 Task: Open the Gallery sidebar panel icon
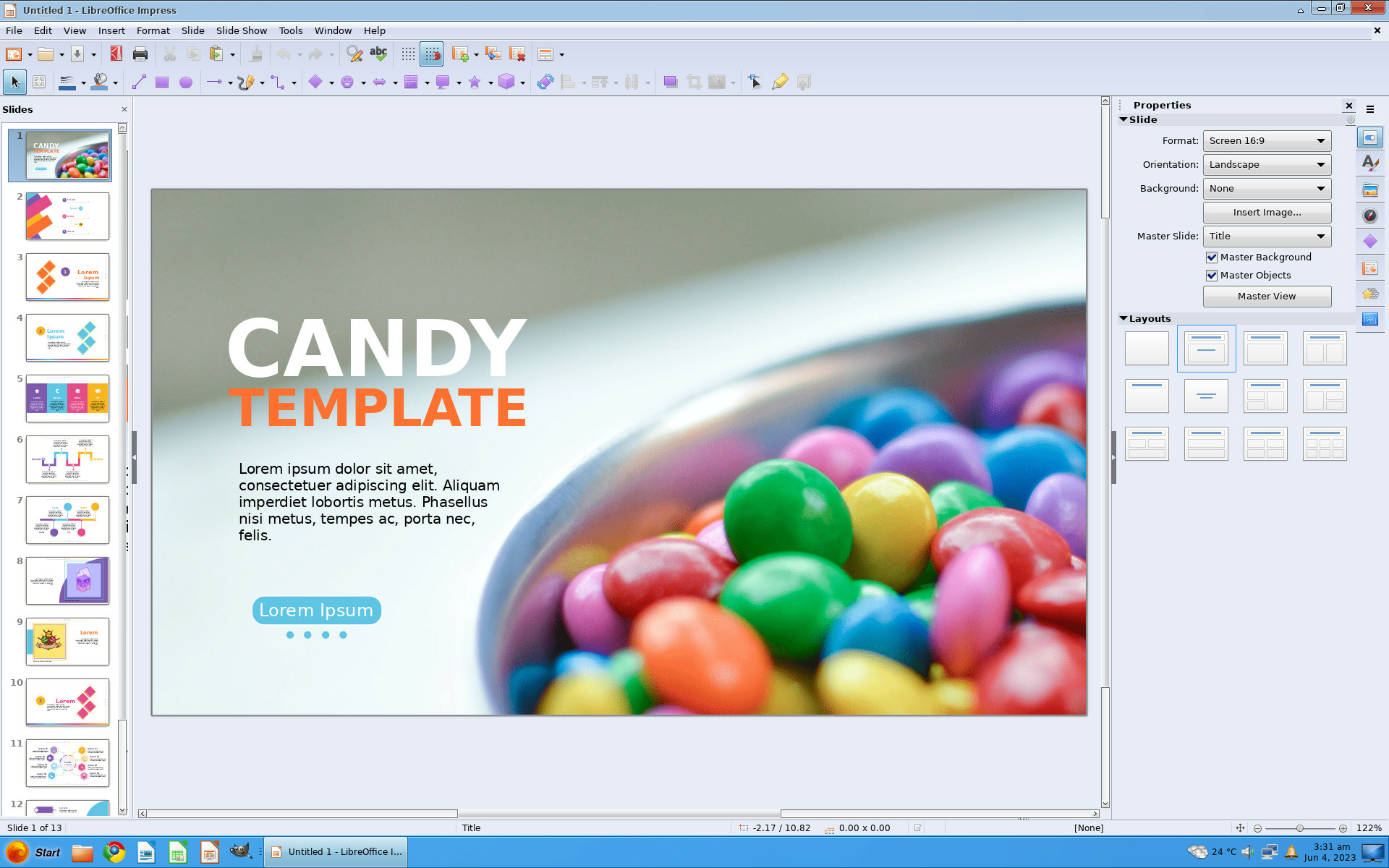(1370, 190)
